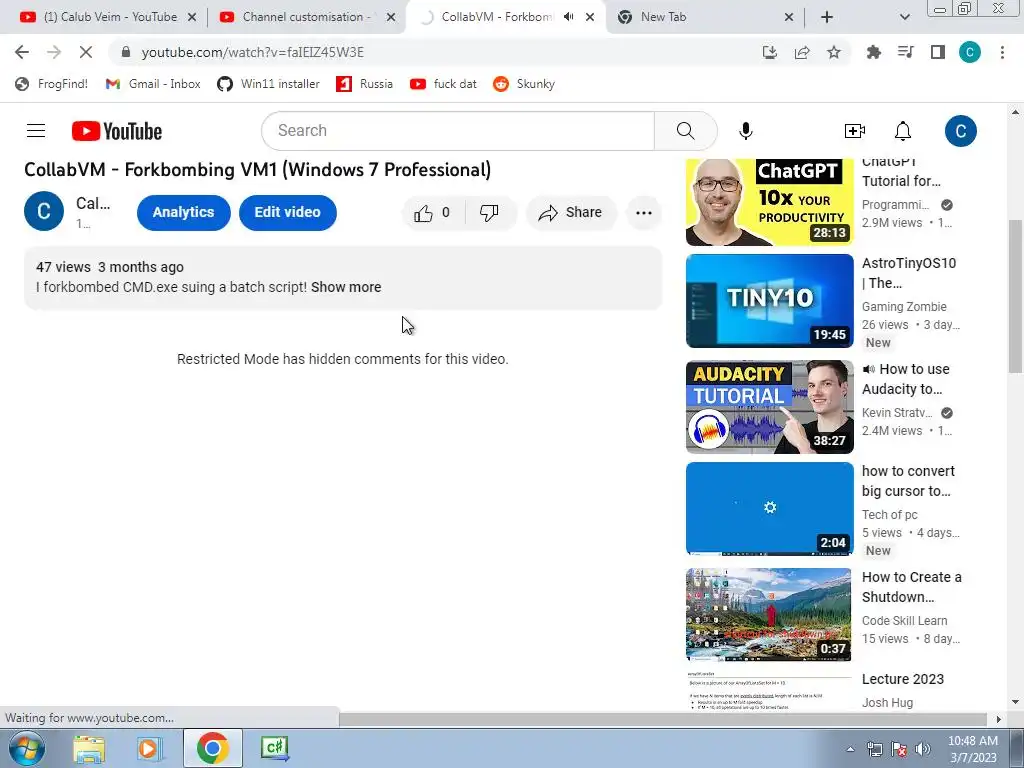Bookmark this page with the star

[834, 52]
